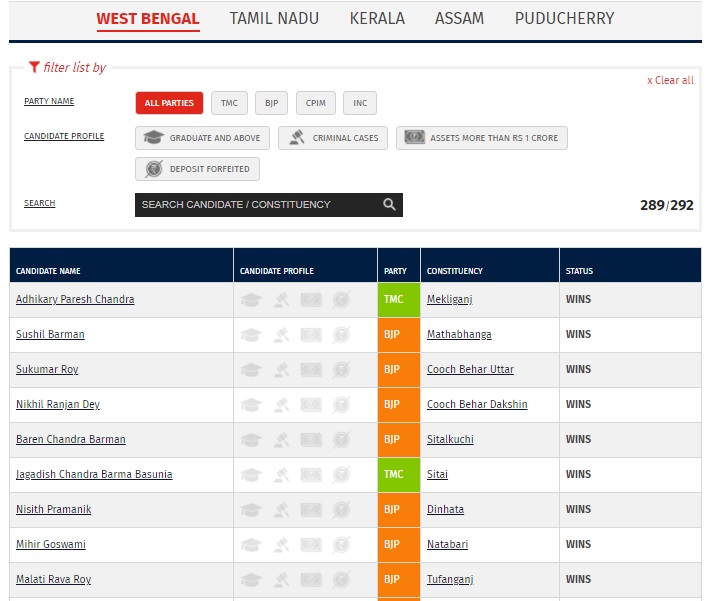Click graduate cap icon in Baren Chandra Barman row
Viewport: 709px width, 601px height.
[x=251, y=440]
